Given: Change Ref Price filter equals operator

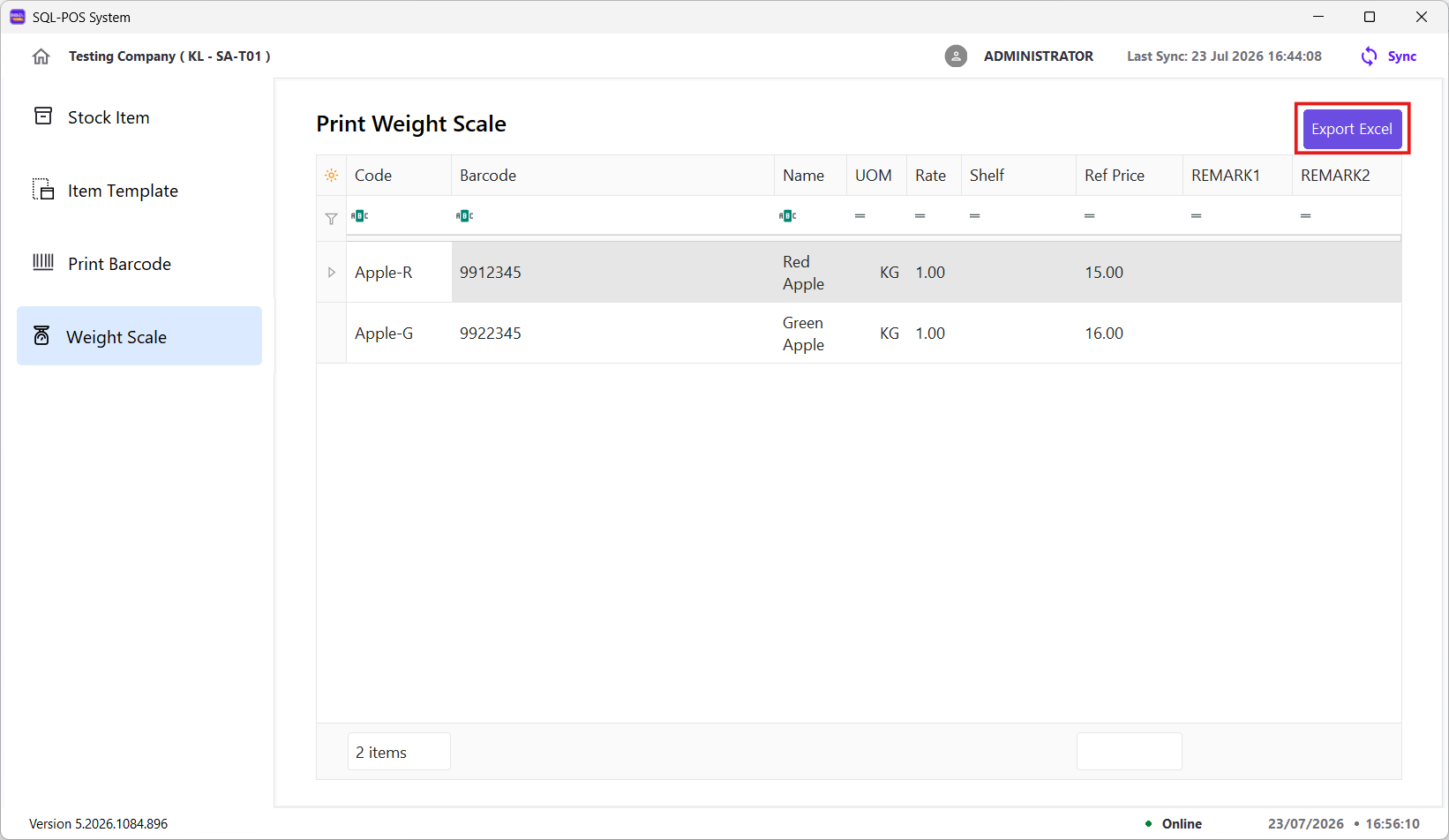Looking at the screenshot, I should (x=1090, y=216).
